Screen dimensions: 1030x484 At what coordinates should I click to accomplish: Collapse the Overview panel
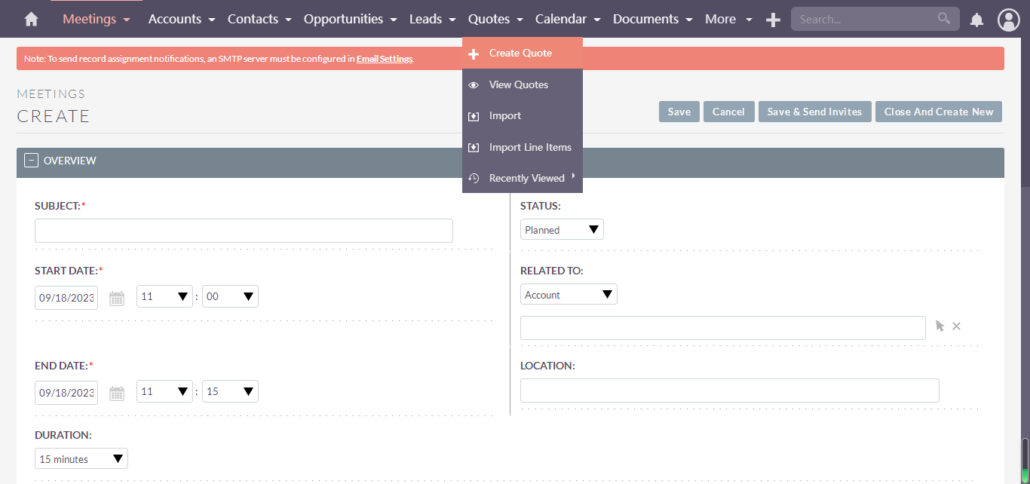coord(31,160)
